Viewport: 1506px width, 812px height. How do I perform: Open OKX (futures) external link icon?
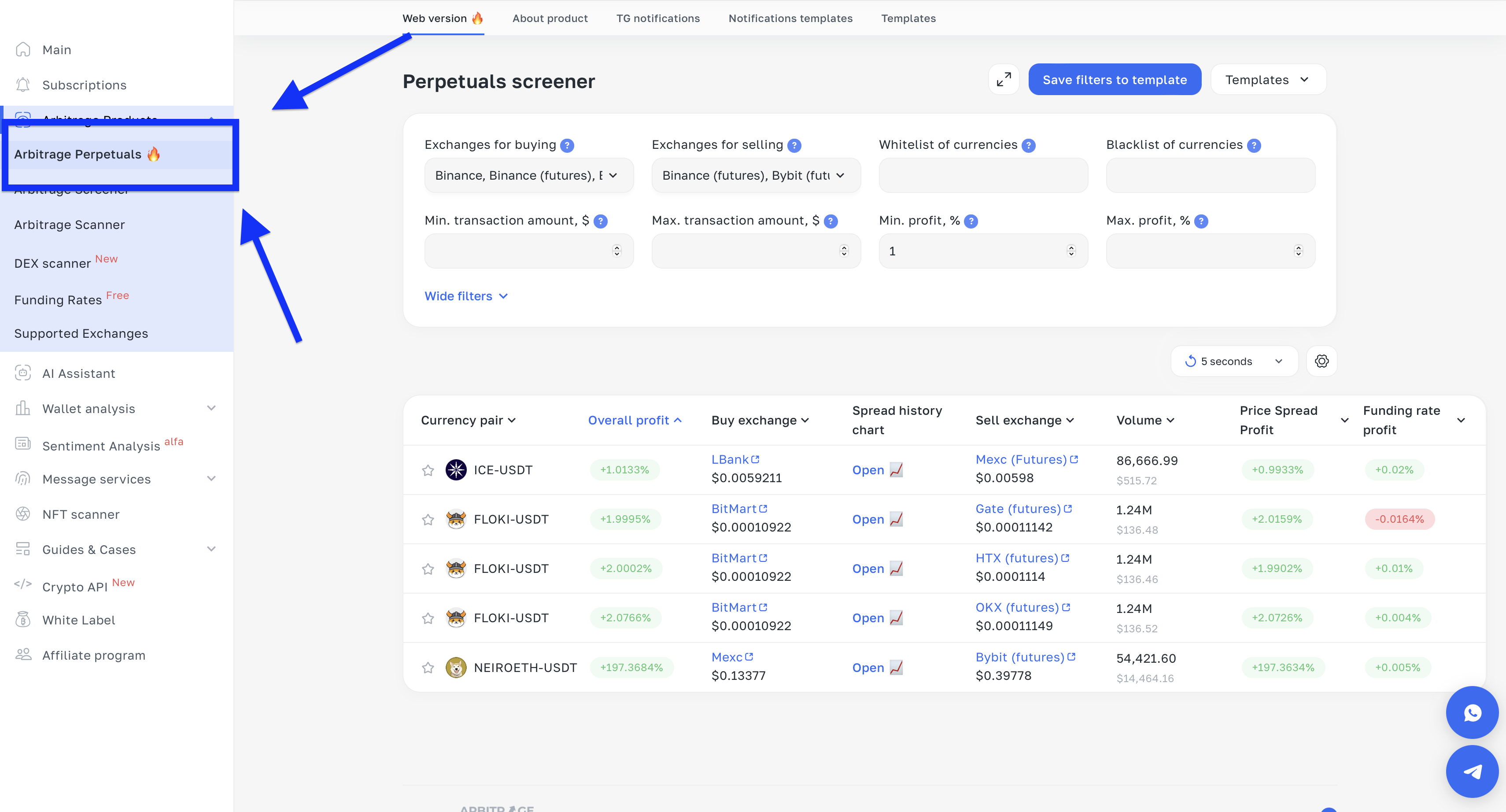pyautogui.click(x=1066, y=607)
